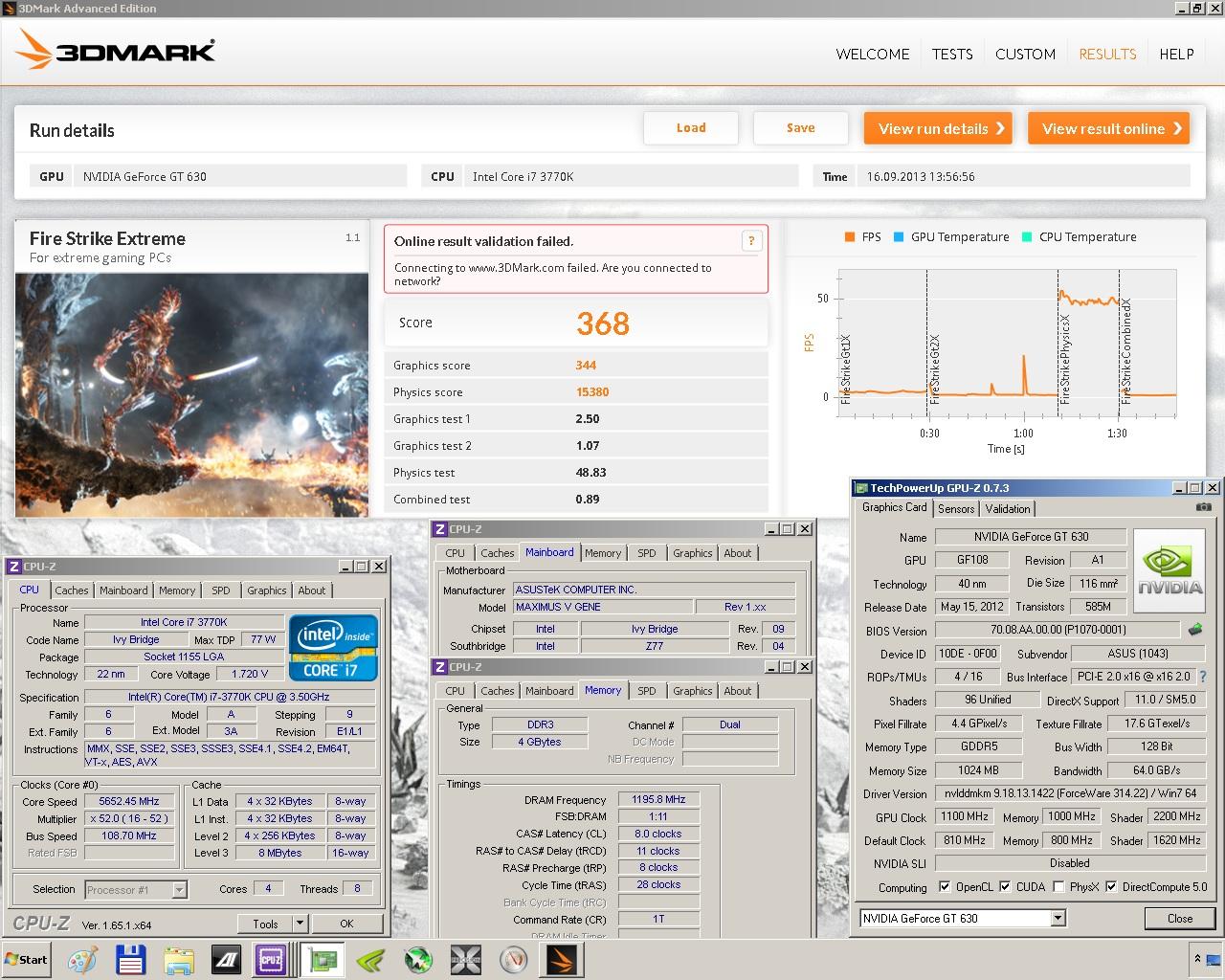Open the validation failure help question mark
1225x980 pixels.
751,241
